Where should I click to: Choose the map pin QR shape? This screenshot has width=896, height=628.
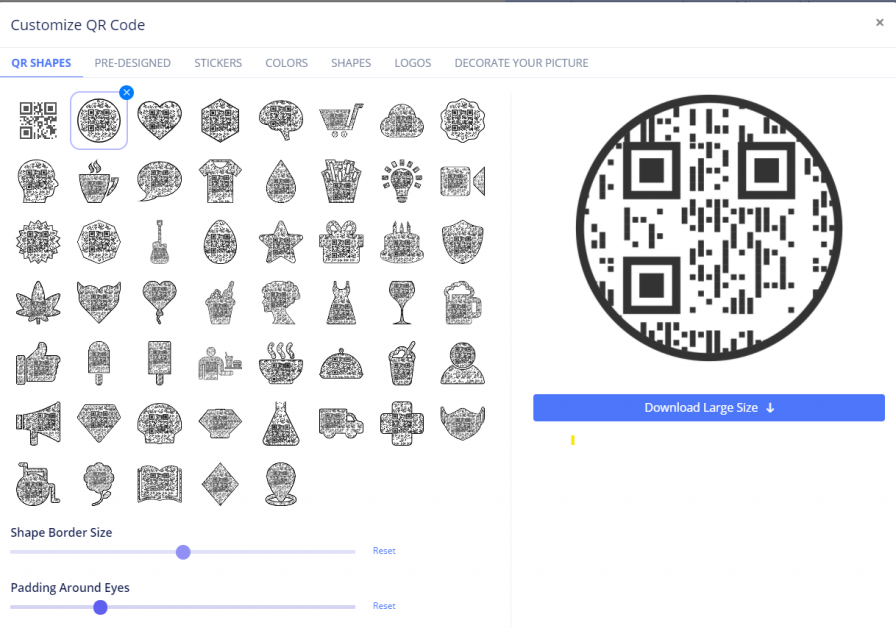tap(281, 483)
